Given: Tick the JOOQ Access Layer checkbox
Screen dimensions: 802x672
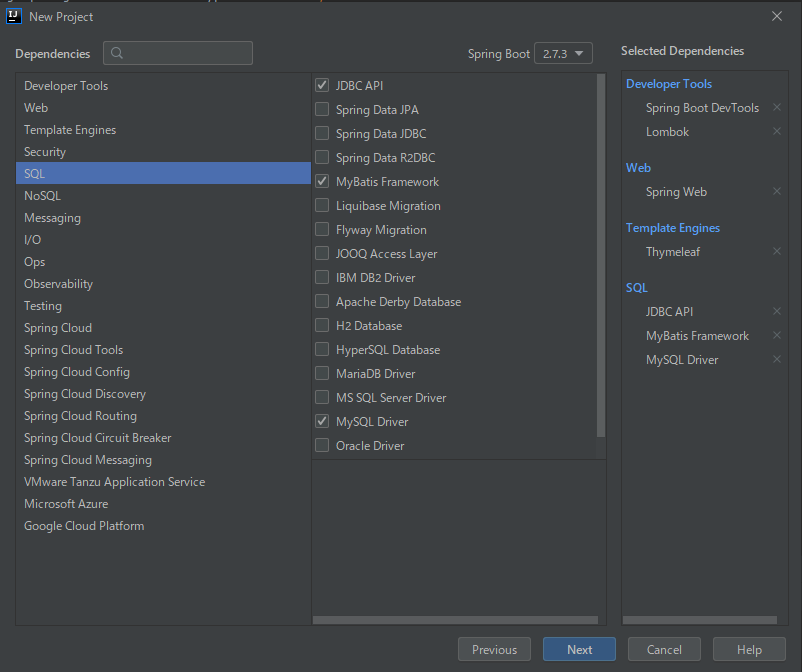Looking at the screenshot, I should [322, 253].
